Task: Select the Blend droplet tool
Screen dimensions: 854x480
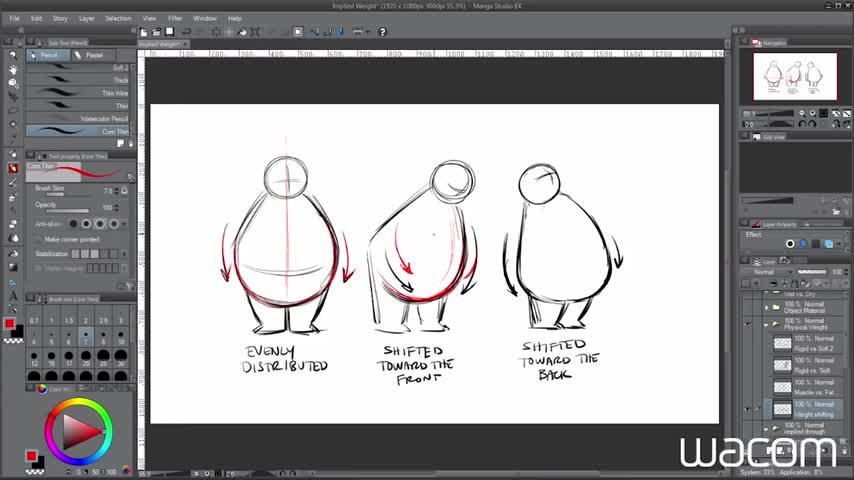Action: pos(13,238)
